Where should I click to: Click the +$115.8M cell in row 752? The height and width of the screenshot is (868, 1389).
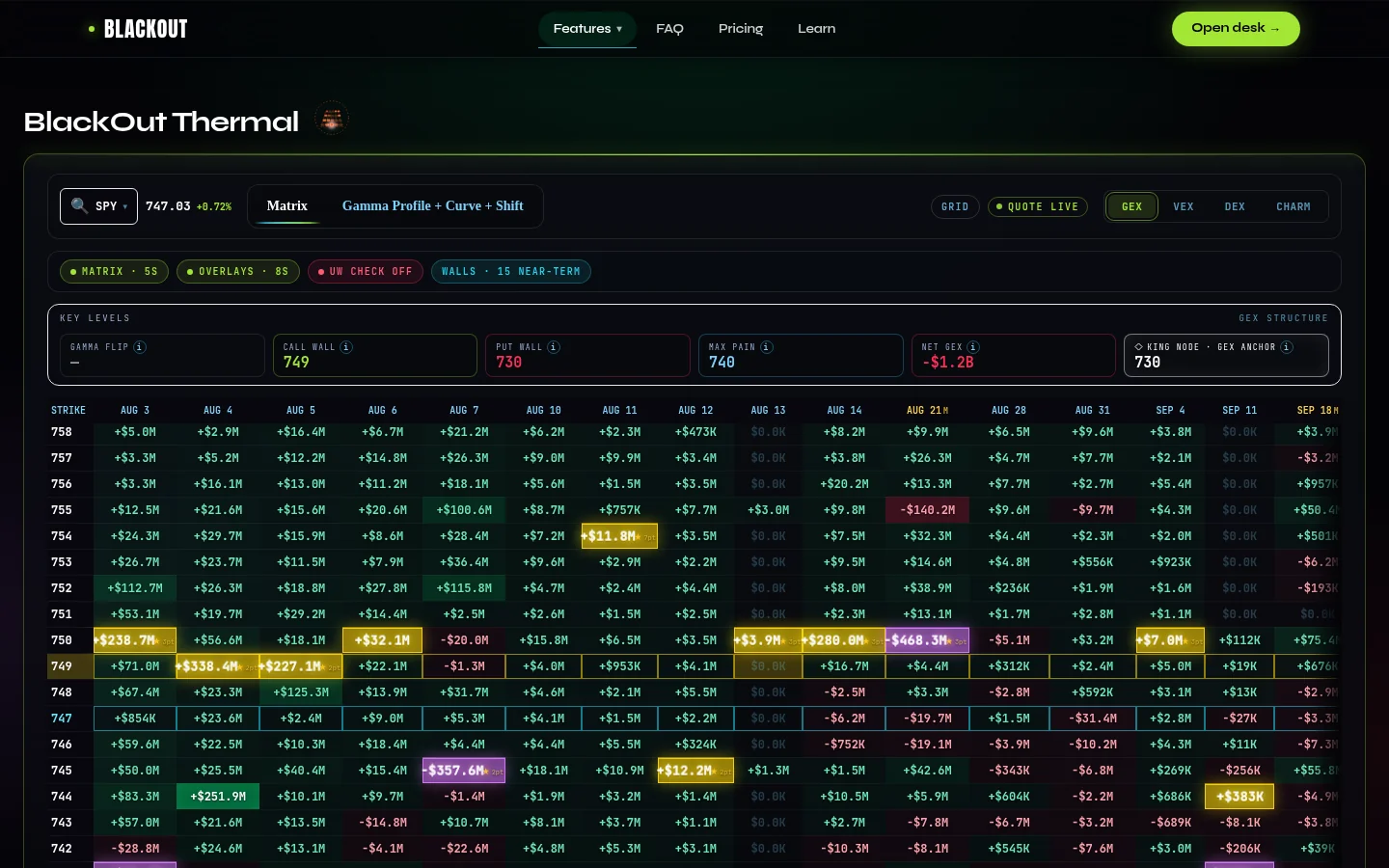coord(464,588)
